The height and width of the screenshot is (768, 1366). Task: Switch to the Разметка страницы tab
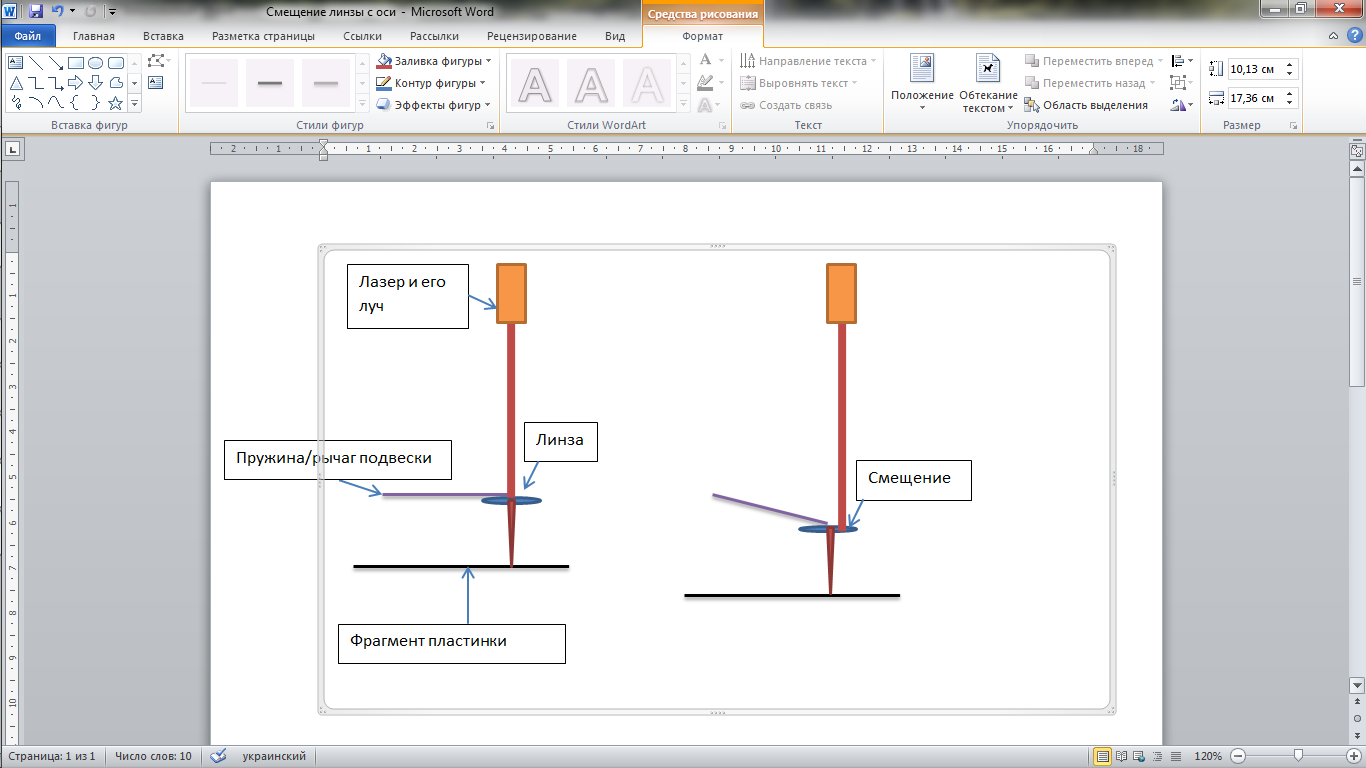263,36
